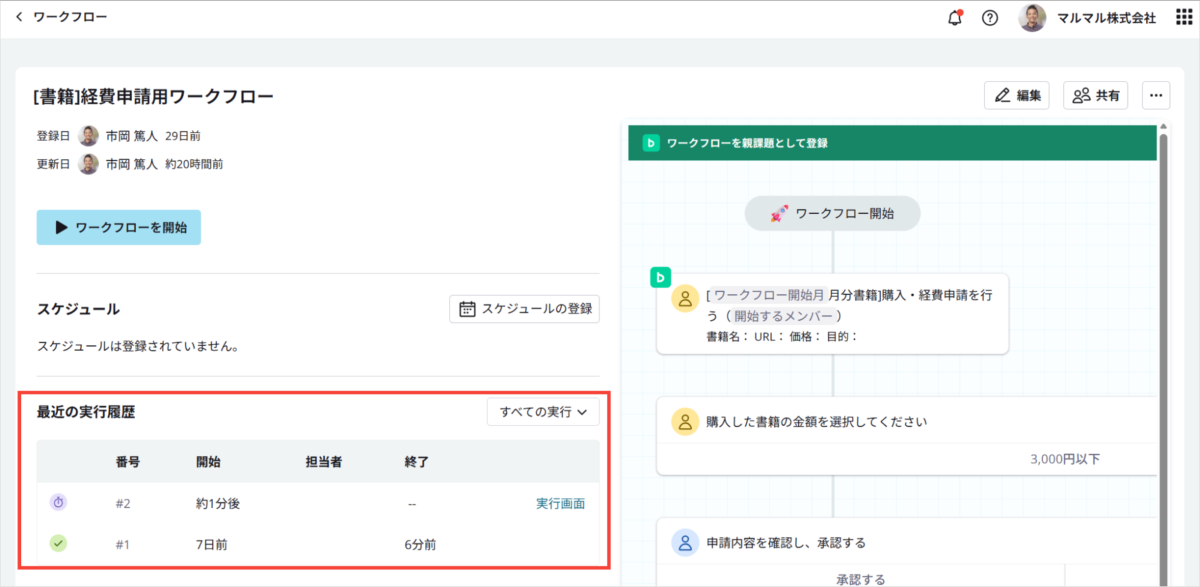Viewport: 1200px width, 587px height.
Task: Click the rocket icon on the start node
Action: tap(779, 213)
